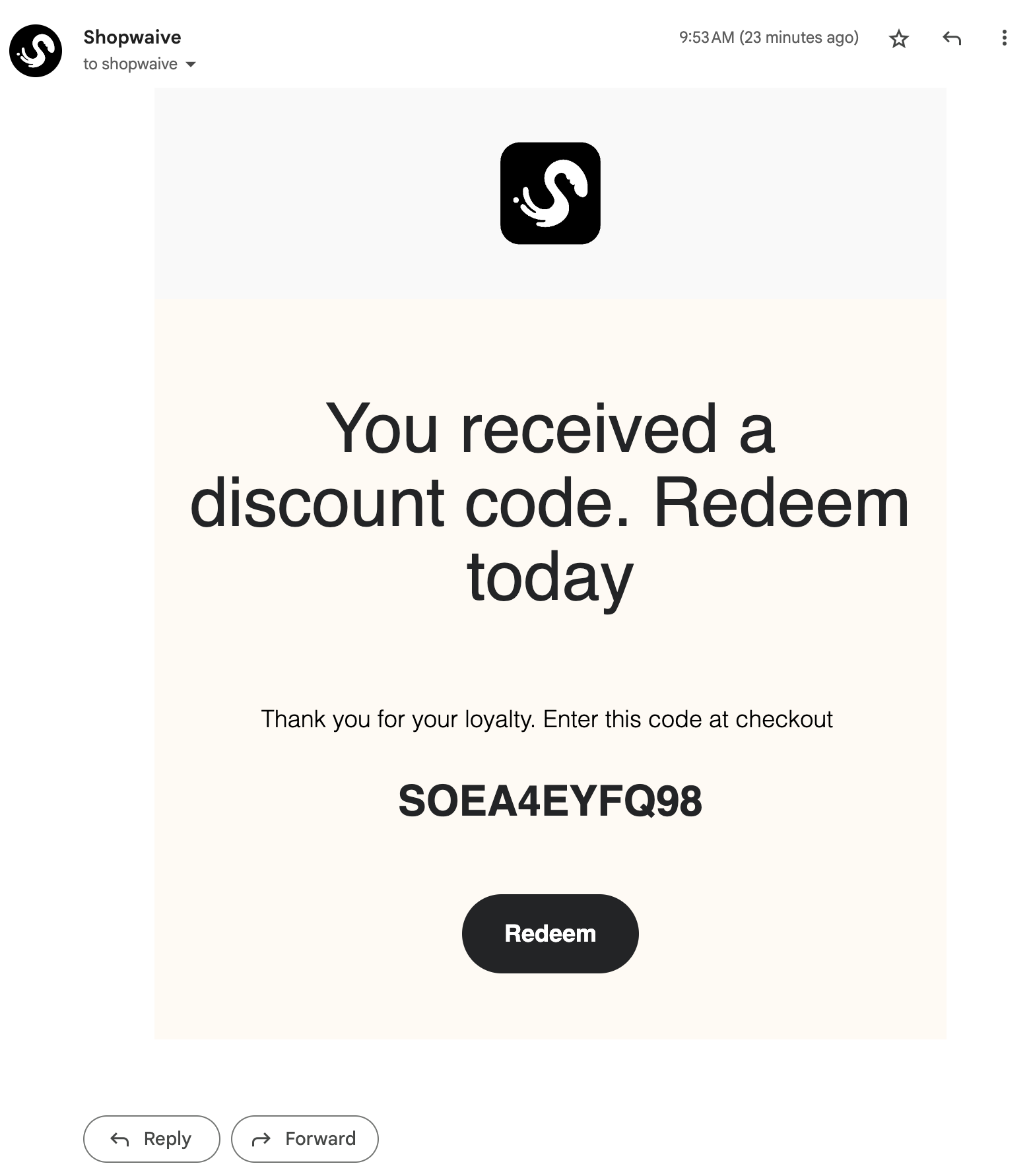Click the Shopwaive logo in email body

pos(550,193)
